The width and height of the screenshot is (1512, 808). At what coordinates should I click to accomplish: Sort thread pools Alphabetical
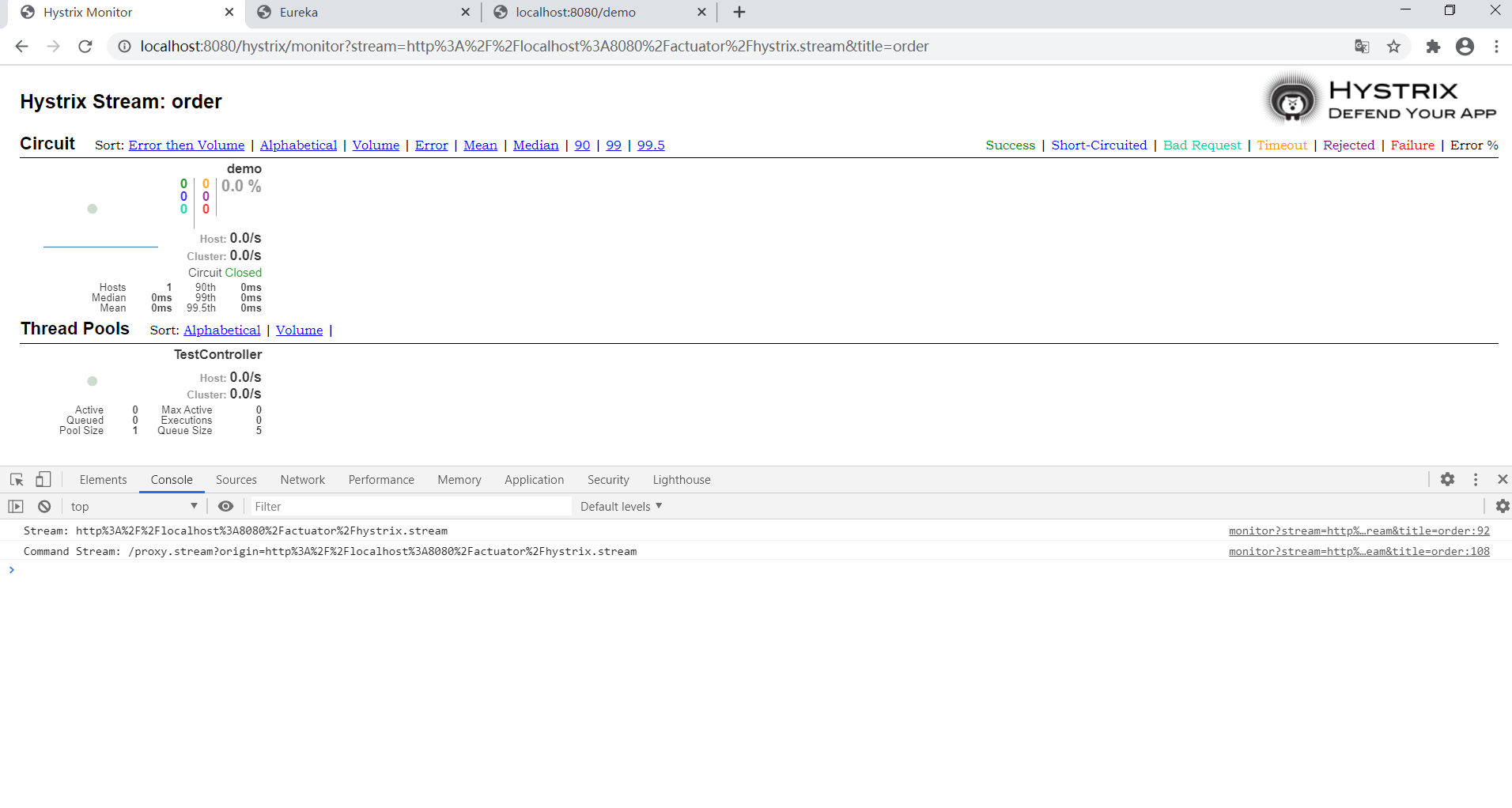point(222,330)
